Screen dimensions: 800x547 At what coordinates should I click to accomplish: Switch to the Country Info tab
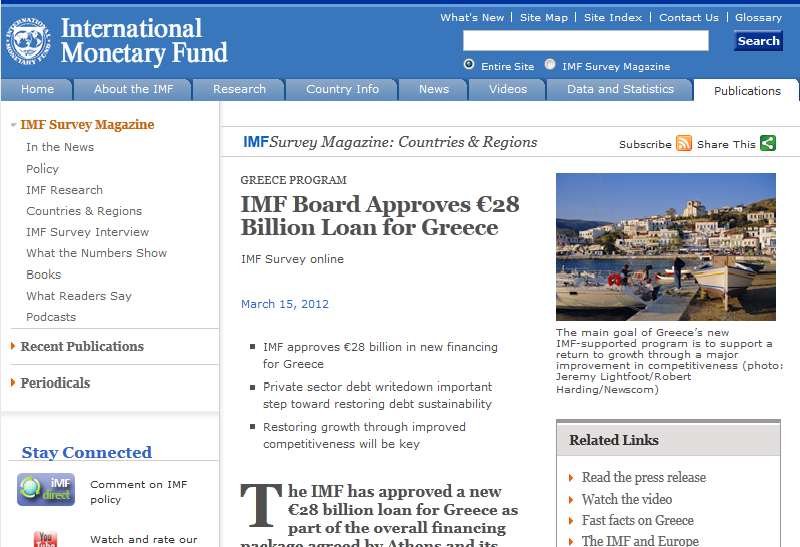tap(342, 89)
